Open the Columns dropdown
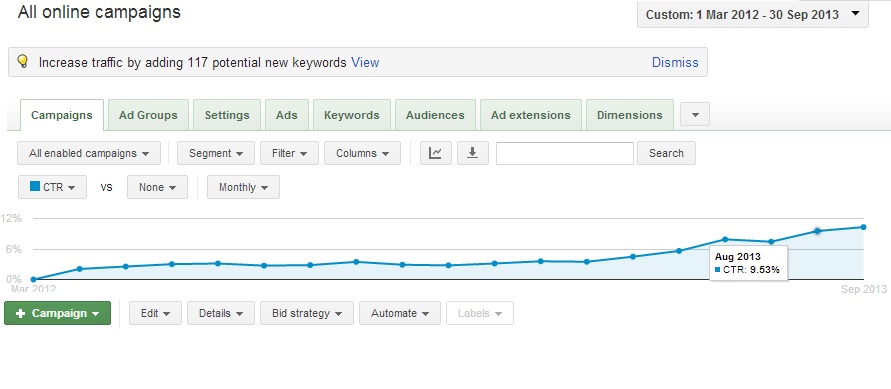Screen dimensions: 891x389 click(x=363, y=153)
